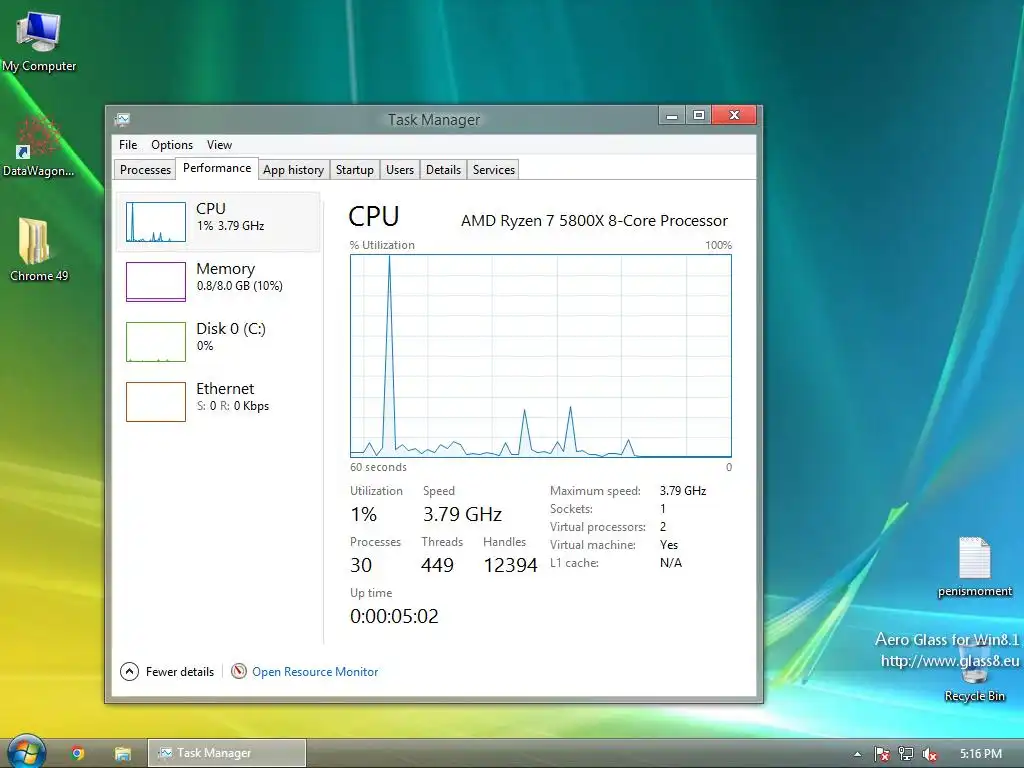Switch to the Processes tab

coord(145,170)
